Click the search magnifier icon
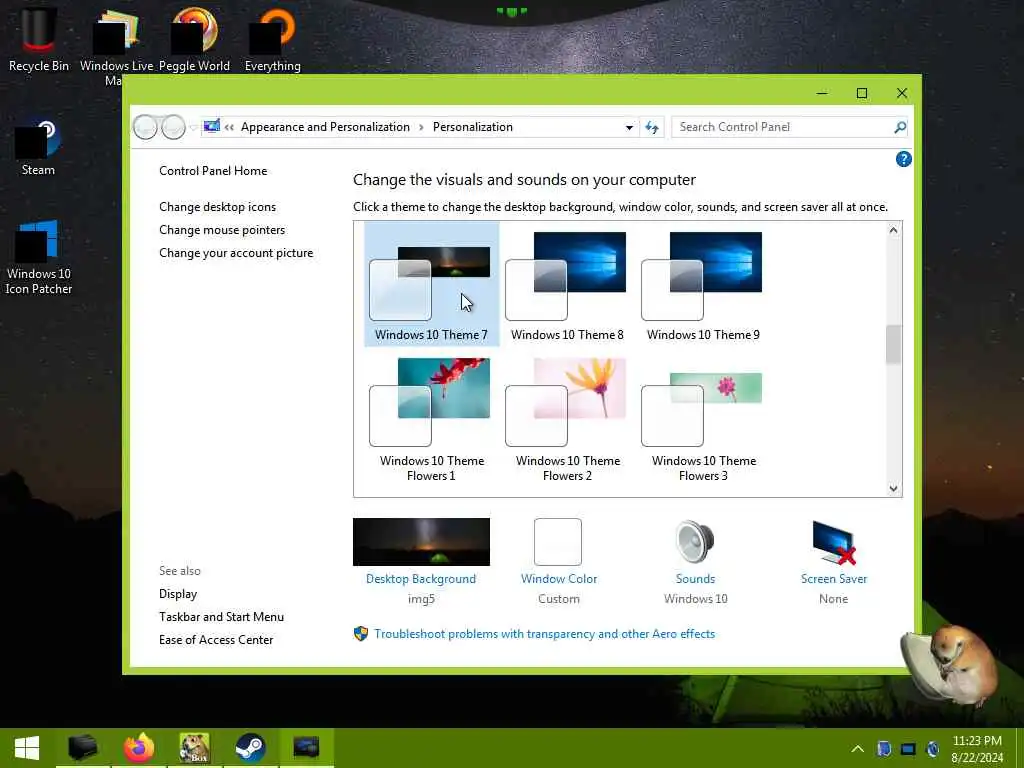Screen dimensions: 1024x768 pyautogui.click(x=900, y=127)
